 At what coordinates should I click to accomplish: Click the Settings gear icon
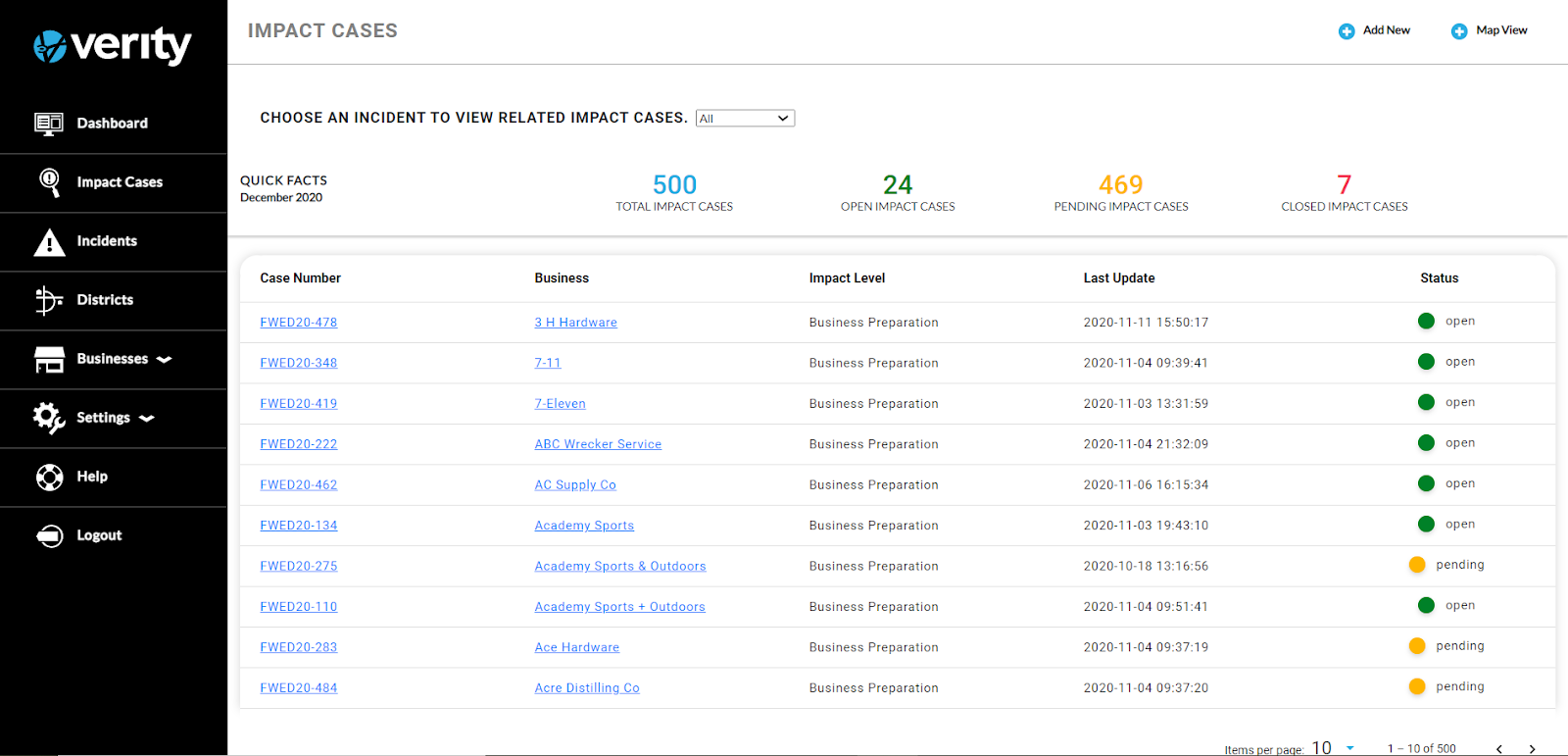tap(49, 418)
